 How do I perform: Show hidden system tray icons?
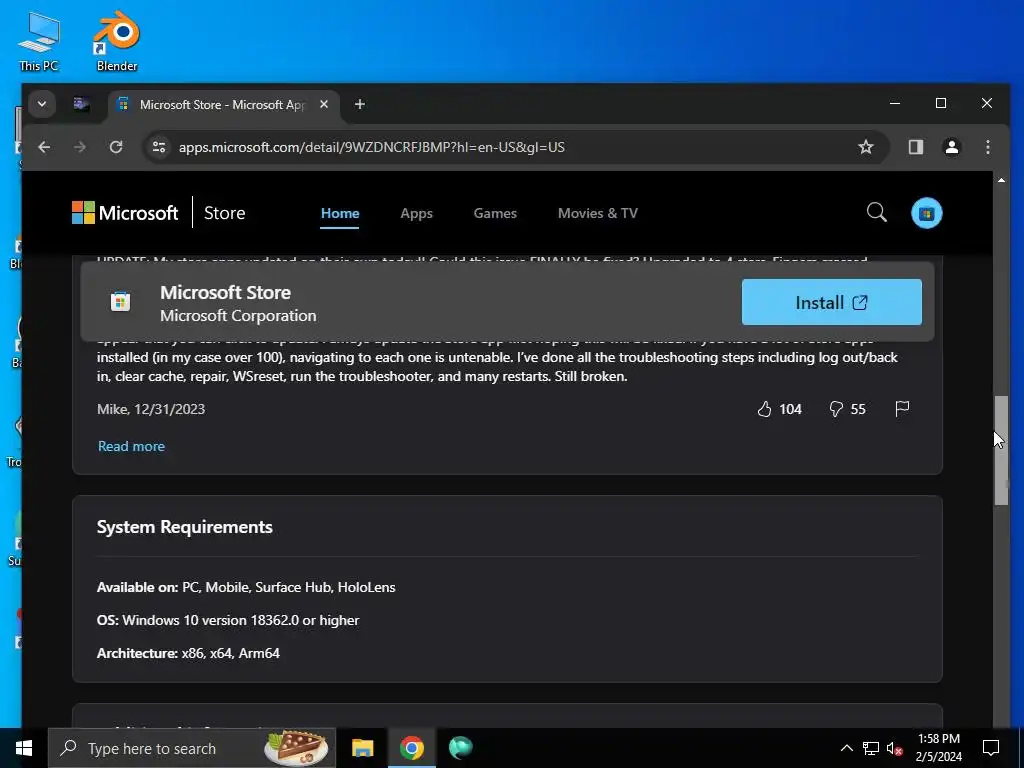click(846, 748)
